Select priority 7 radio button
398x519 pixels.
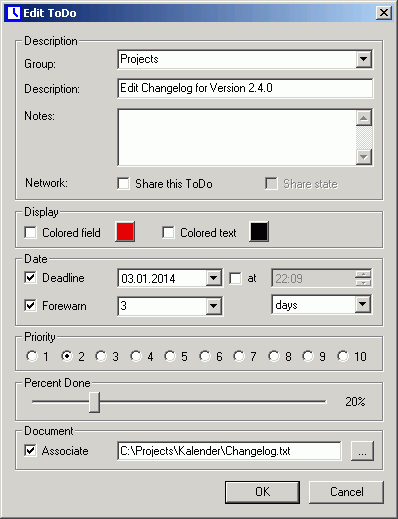pyautogui.click(x=239, y=356)
